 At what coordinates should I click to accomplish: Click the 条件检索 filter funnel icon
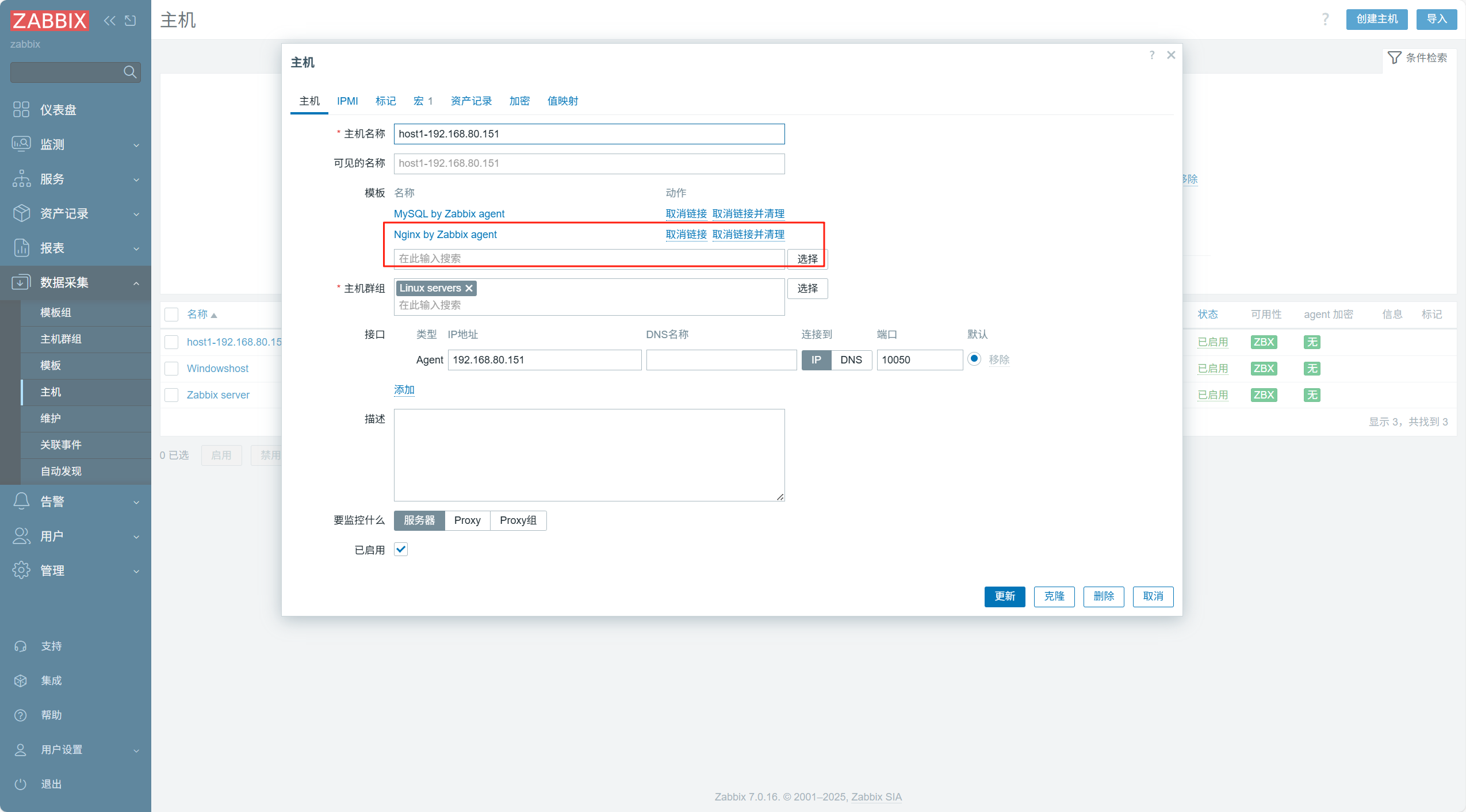point(1394,58)
